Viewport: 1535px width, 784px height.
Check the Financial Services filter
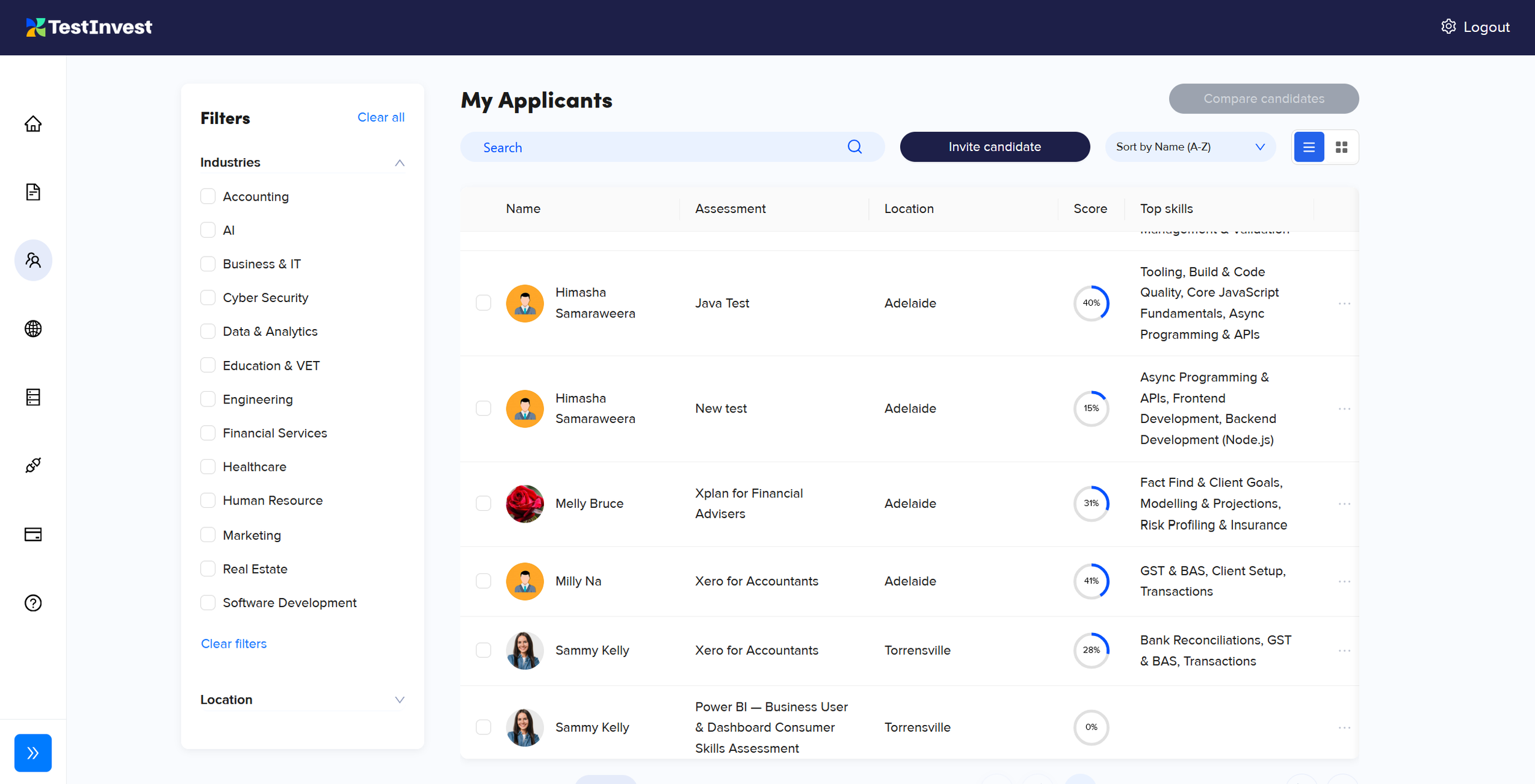pyautogui.click(x=208, y=433)
